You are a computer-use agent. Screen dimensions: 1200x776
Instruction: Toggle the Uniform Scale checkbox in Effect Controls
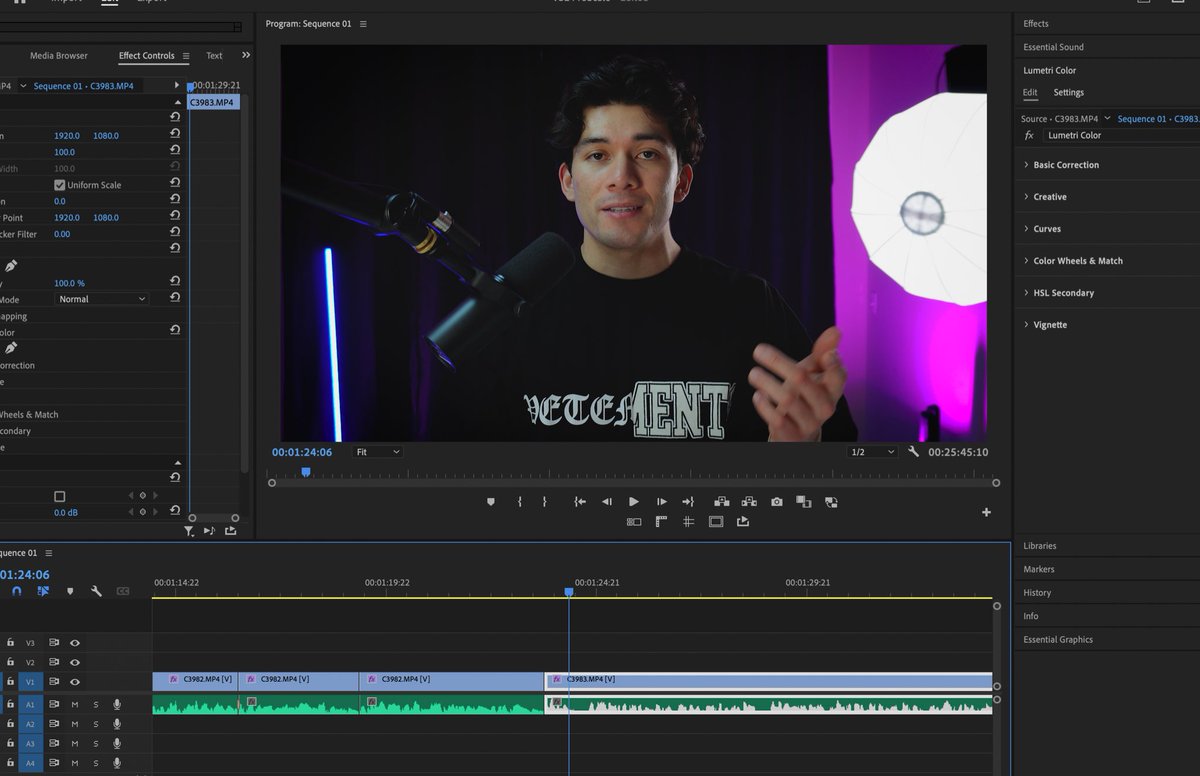(x=60, y=184)
